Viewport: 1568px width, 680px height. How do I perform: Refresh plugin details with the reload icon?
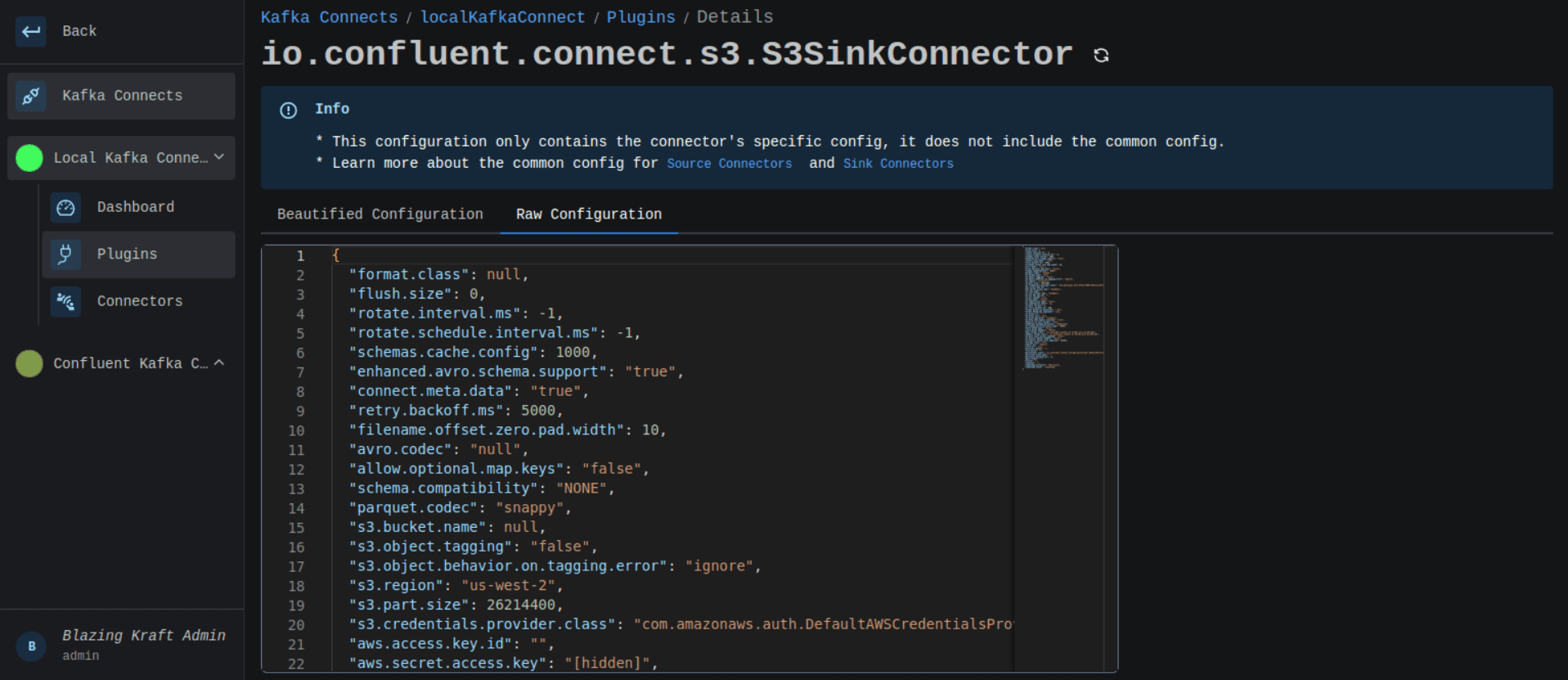click(1101, 55)
